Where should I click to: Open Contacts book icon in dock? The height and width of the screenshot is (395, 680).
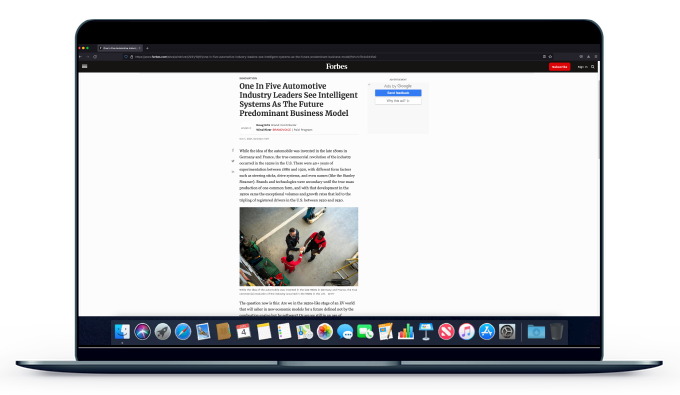coord(223,332)
